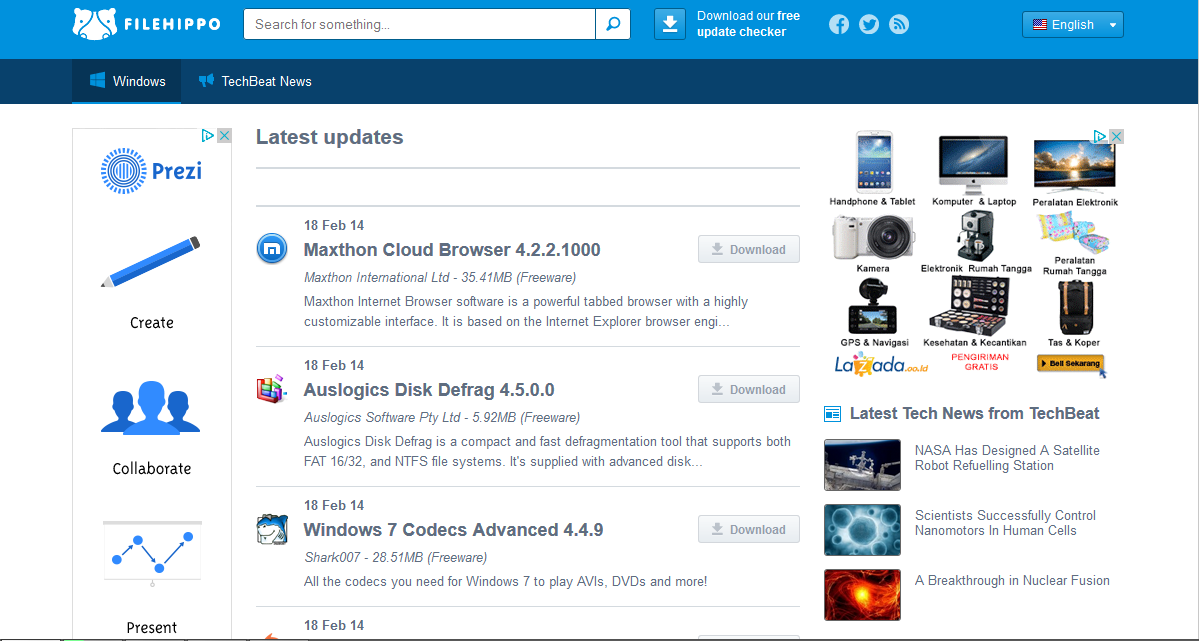The width and height of the screenshot is (1199, 641).
Task: Click the Maxthon Cloud Browser app icon
Action: [x=271, y=249]
